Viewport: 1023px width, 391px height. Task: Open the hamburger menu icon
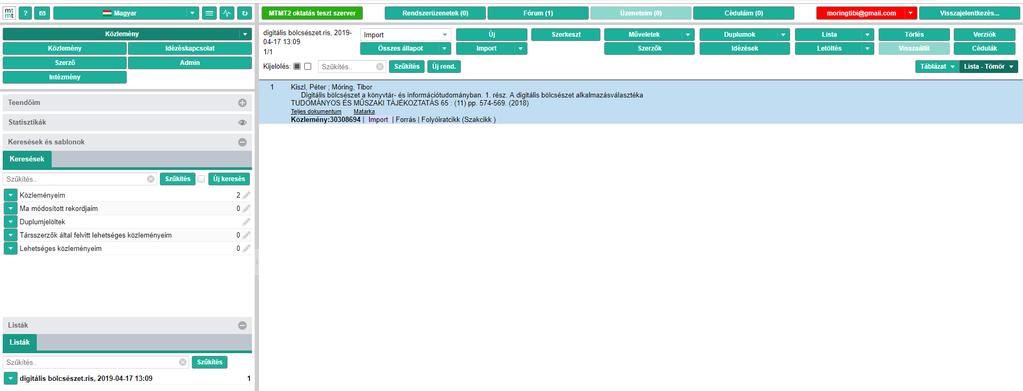click(209, 13)
